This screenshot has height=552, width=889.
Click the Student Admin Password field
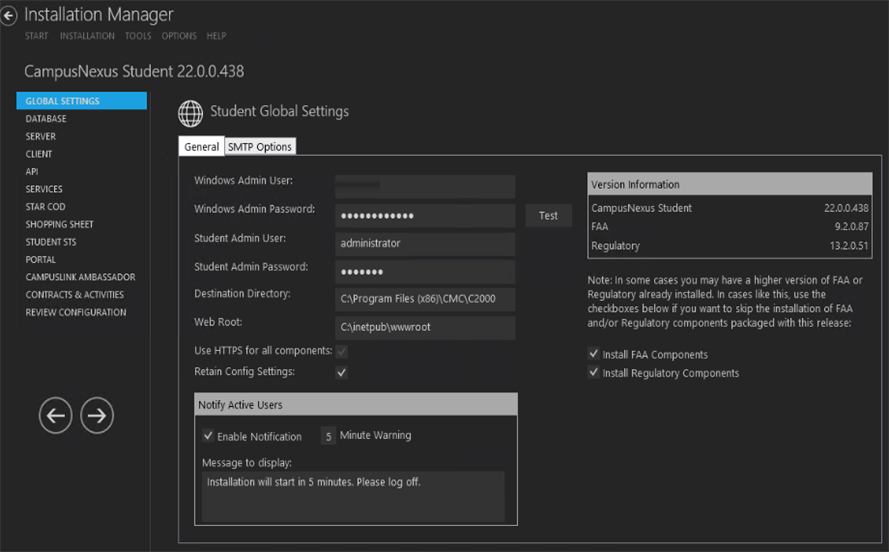click(425, 272)
